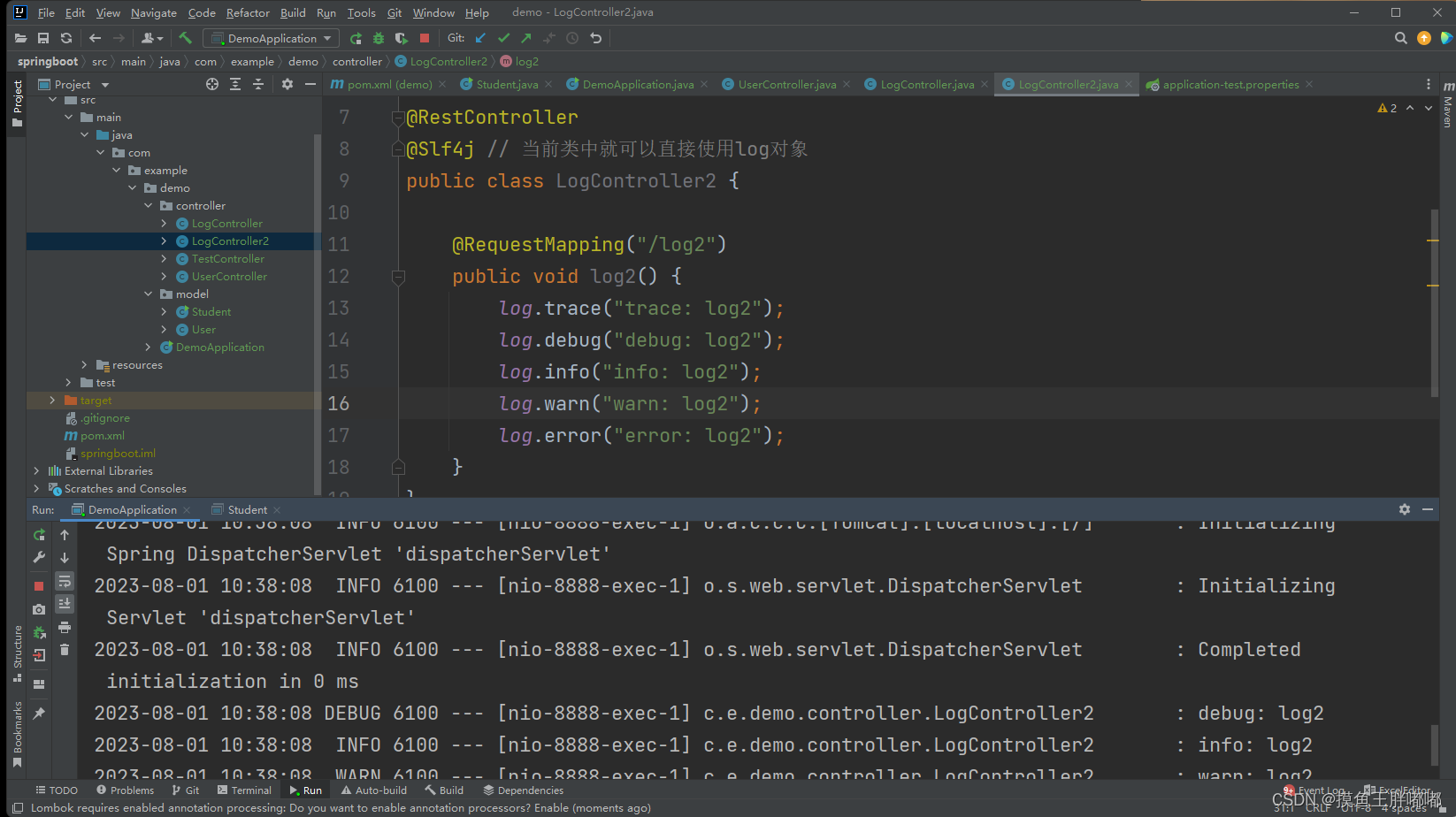Navigate back arrow in toolbar
Viewport: 1456px width, 817px height.
[x=96, y=38]
